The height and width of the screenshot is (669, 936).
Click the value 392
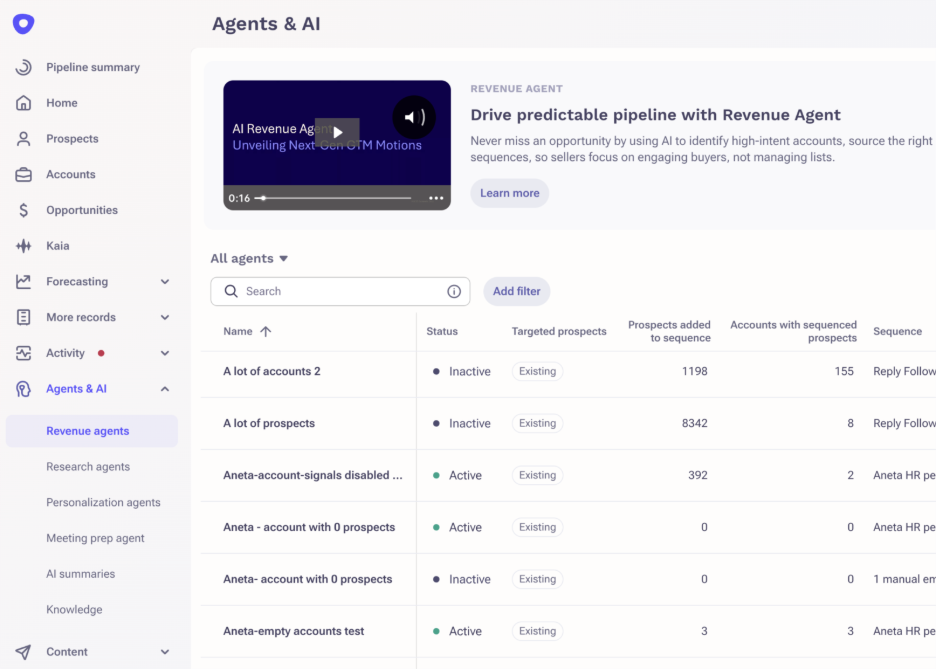tap(698, 475)
